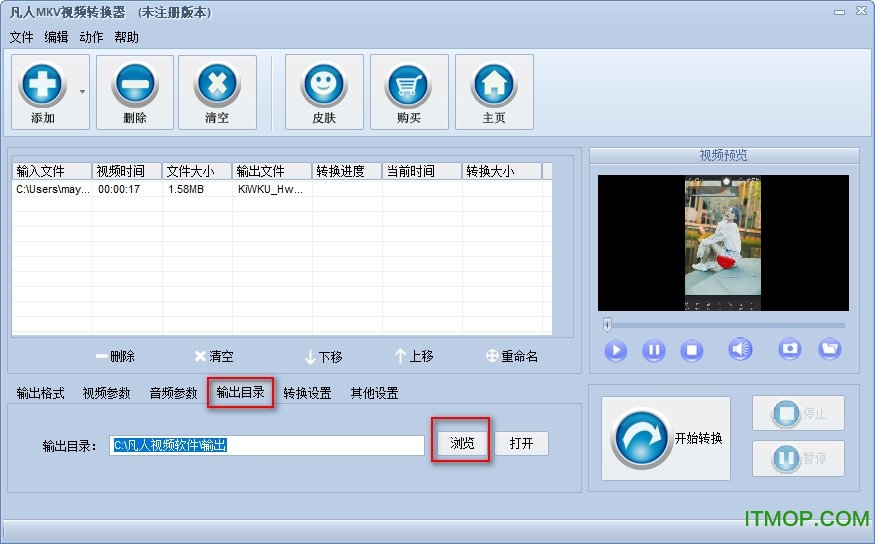Screen dimensions: 875x544
Task: Click the preview seek slider handle
Action: tap(607, 324)
